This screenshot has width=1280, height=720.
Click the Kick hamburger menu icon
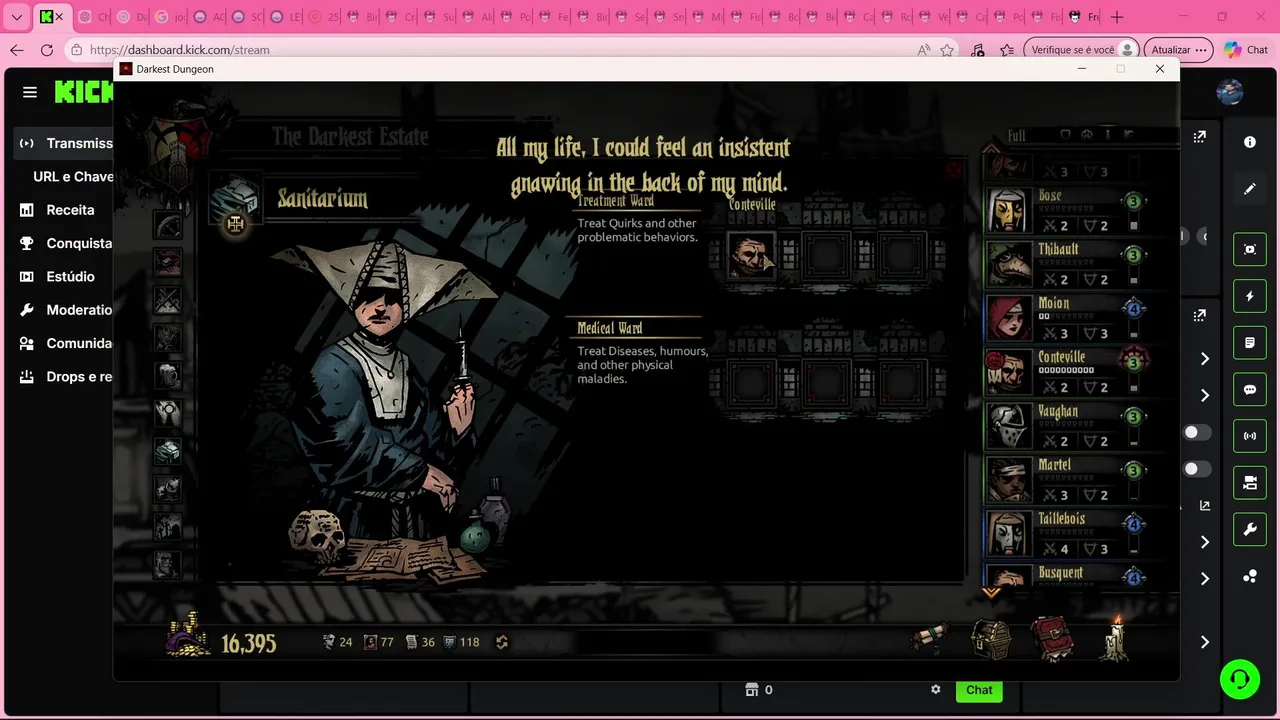click(30, 92)
